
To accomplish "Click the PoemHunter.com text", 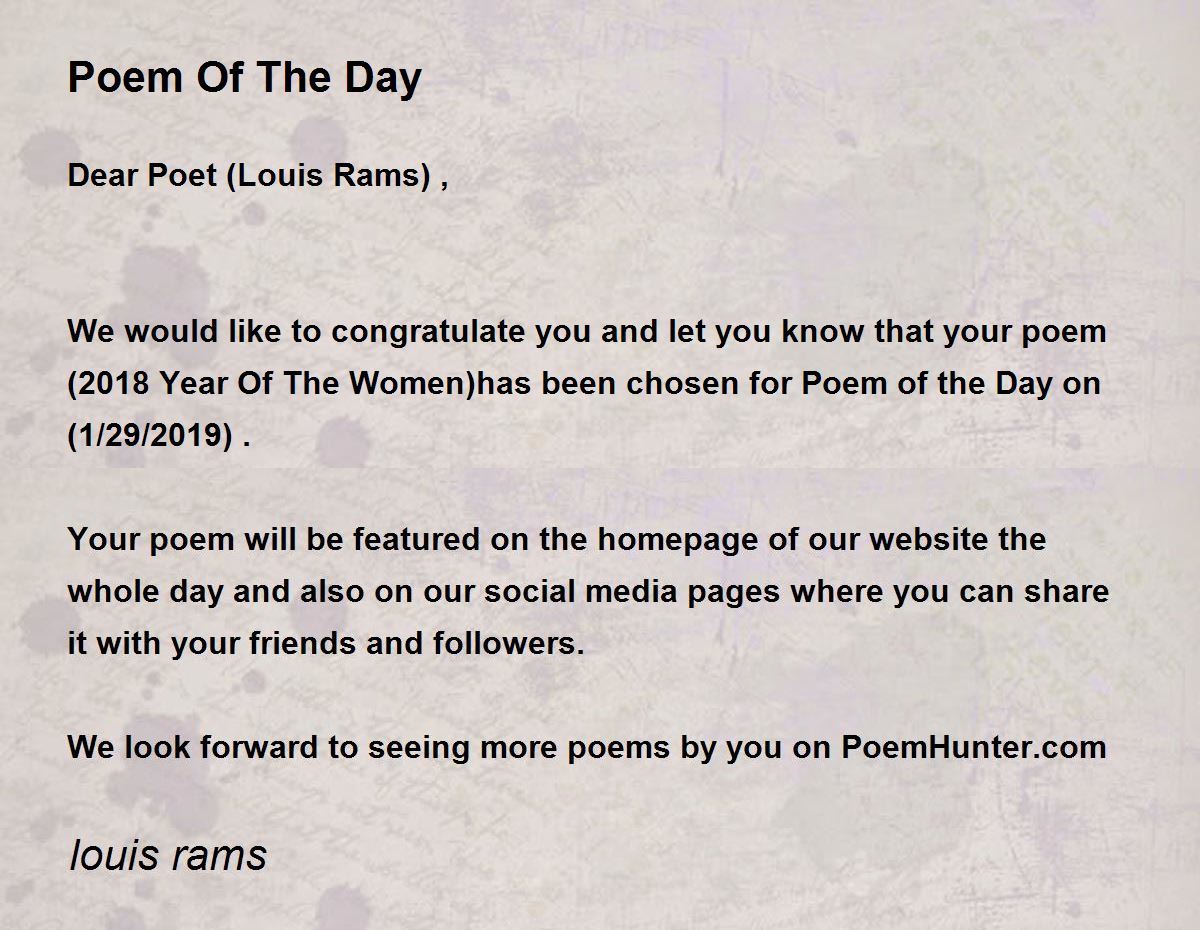I will [974, 747].
